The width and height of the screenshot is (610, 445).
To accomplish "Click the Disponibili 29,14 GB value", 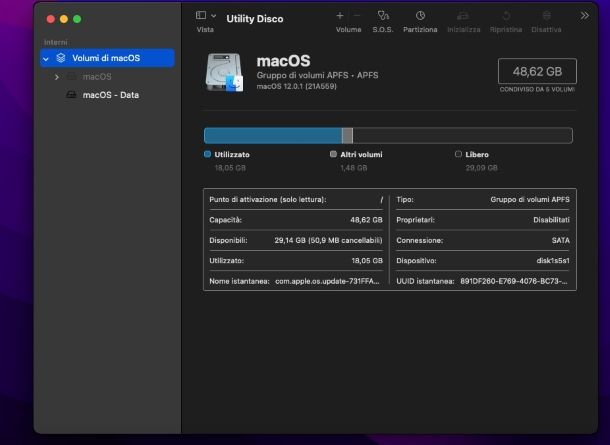I will tap(328, 240).
